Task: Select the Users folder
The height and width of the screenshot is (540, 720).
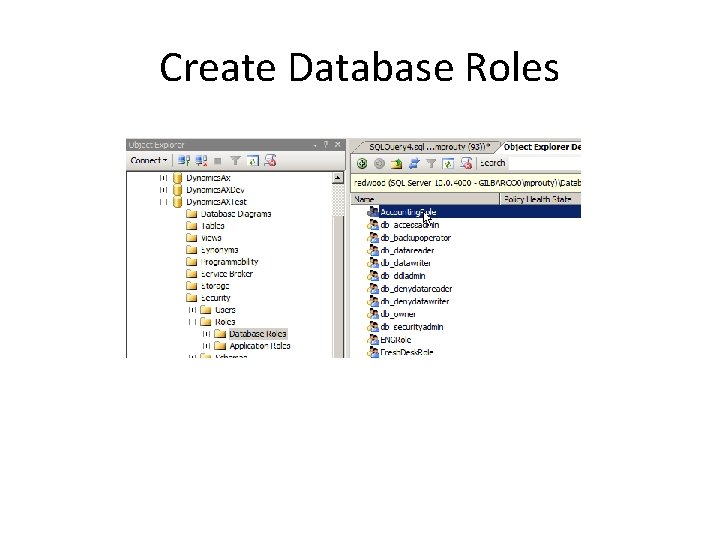Action: click(x=225, y=309)
